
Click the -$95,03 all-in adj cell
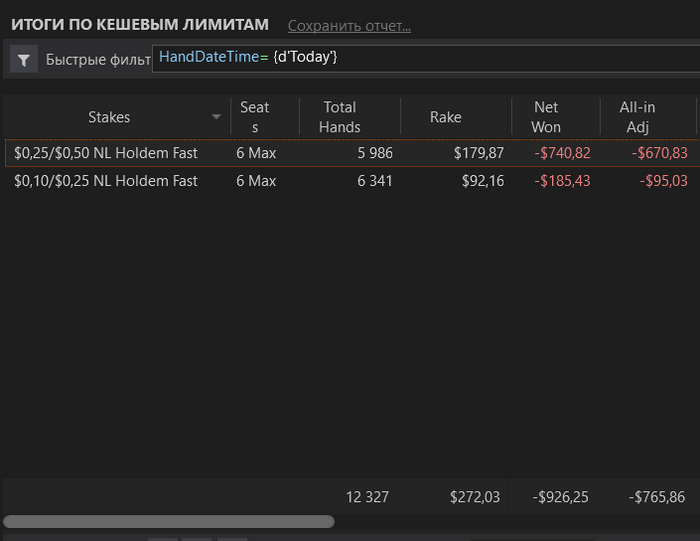(x=663, y=181)
